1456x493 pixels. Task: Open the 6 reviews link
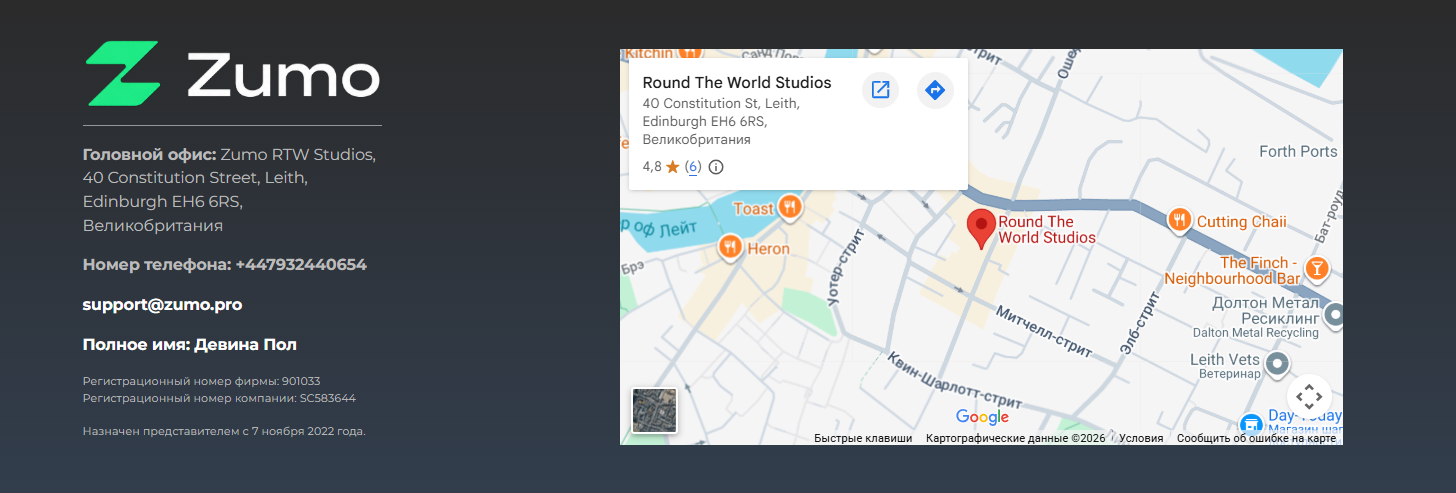[693, 167]
